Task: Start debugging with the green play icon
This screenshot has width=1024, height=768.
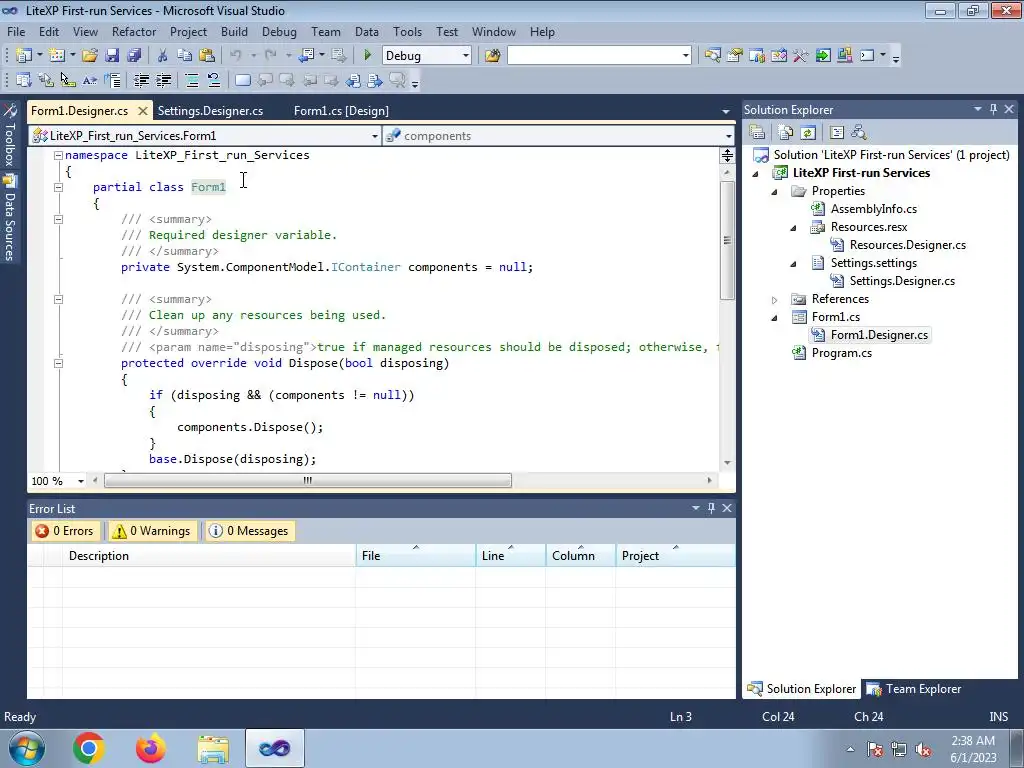Action: click(367, 56)
